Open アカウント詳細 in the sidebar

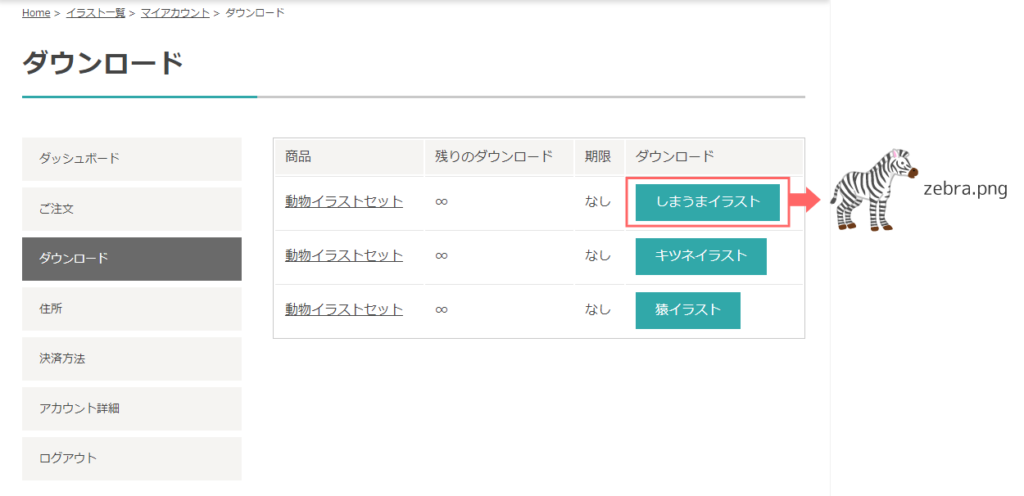pyautogui.click(x=132, y=409)
